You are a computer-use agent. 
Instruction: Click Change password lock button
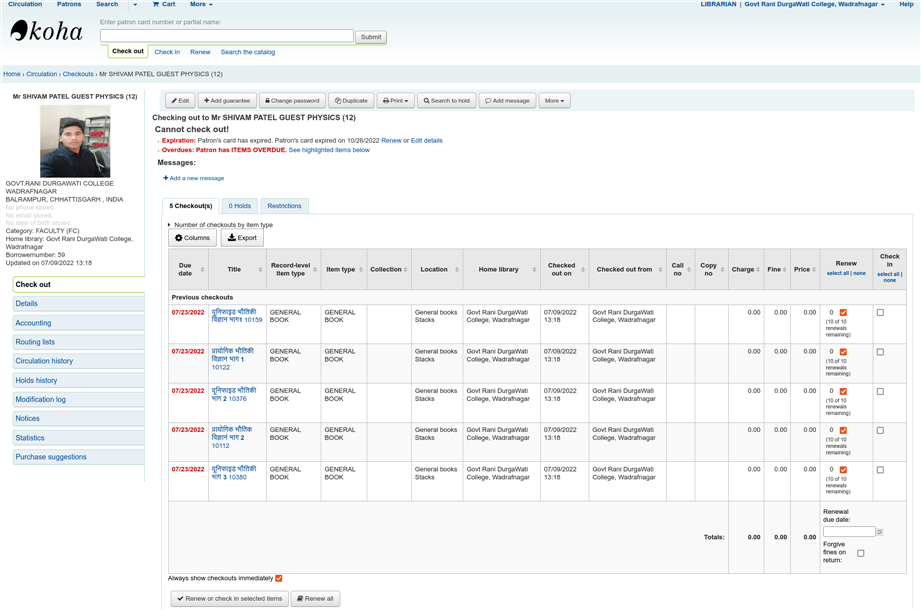click(x=292, y=101)
